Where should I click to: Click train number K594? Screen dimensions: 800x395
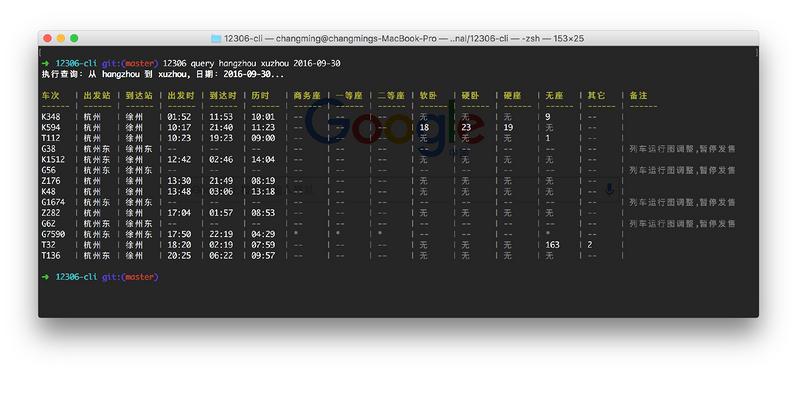point(51,128)
